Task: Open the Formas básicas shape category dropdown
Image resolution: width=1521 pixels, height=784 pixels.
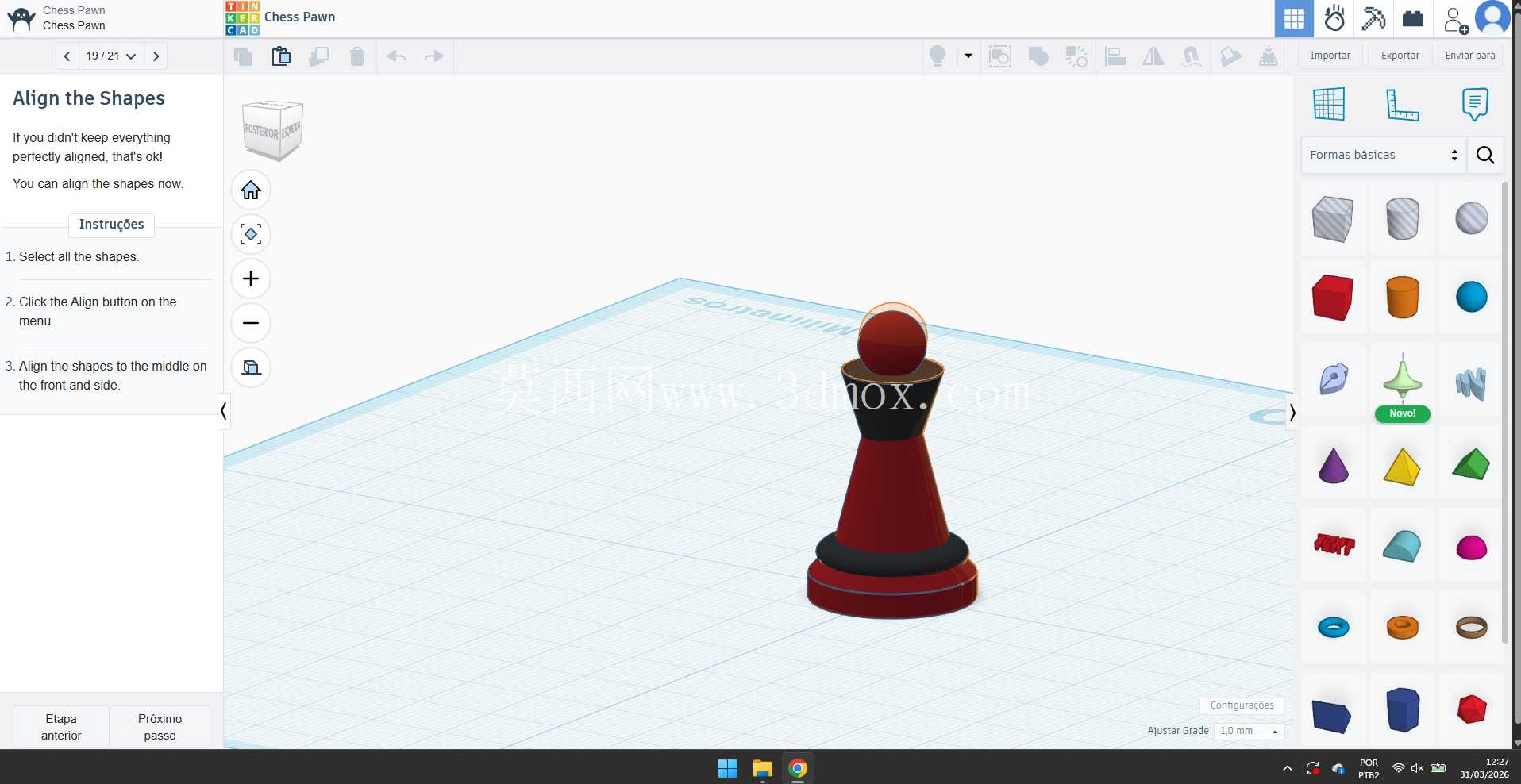Action: point(1383,155)
